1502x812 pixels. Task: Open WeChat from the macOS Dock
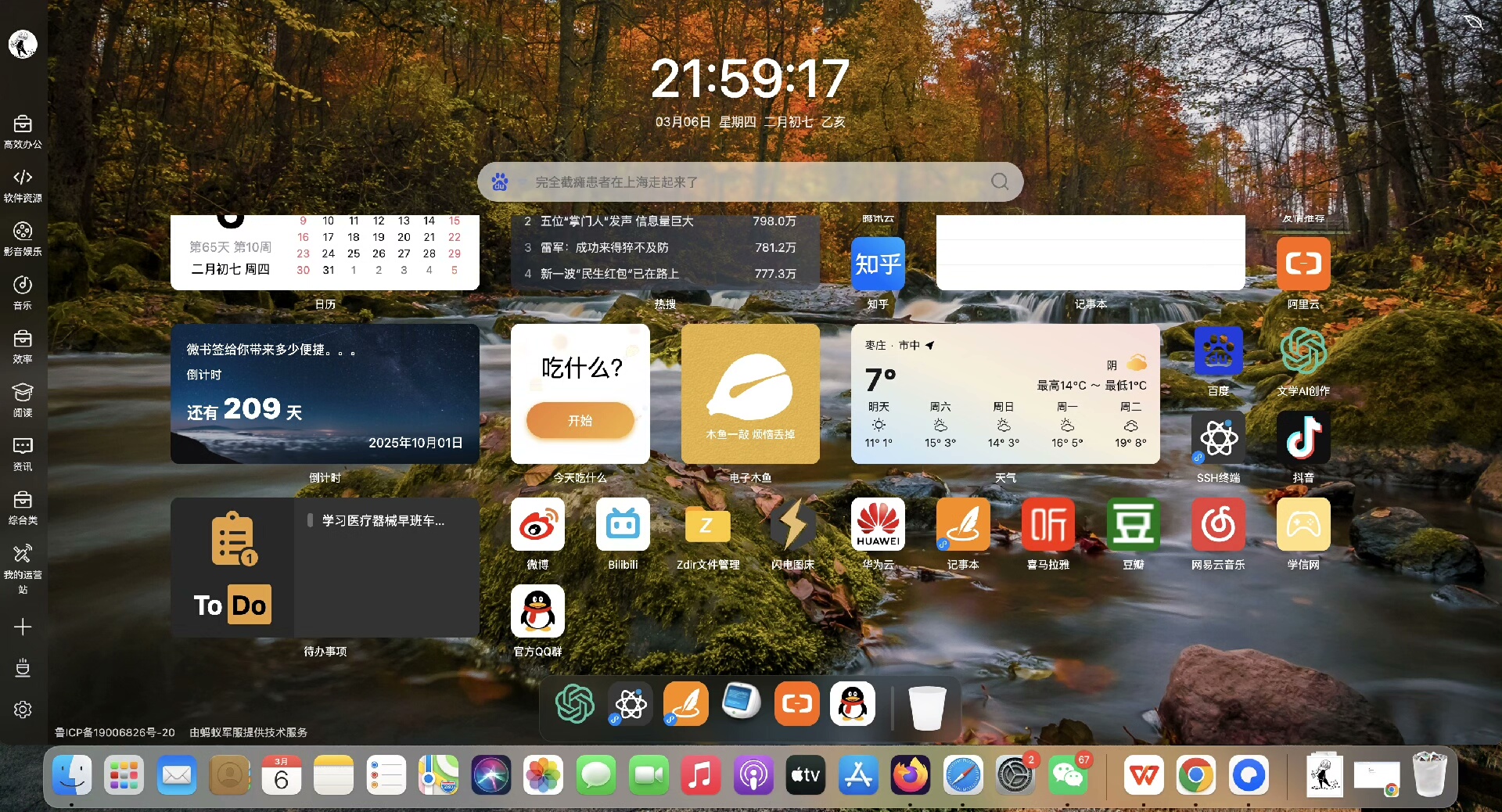[x=1068, y=775]
